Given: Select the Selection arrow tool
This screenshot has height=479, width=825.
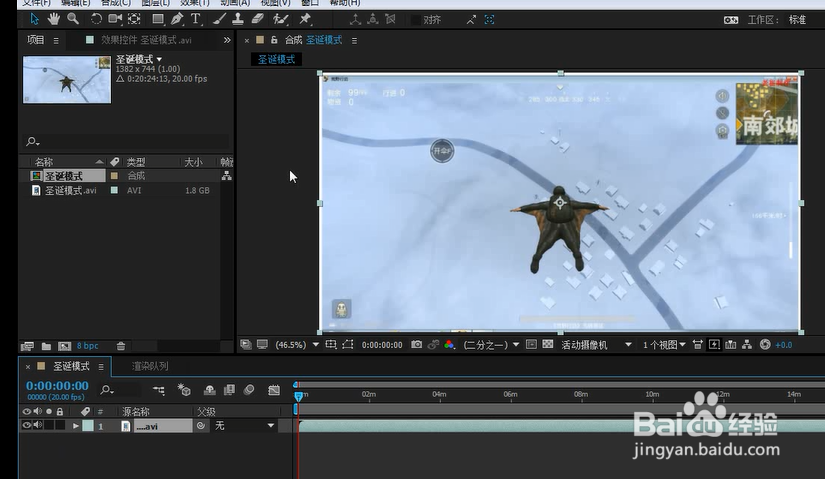Looking at the screenshot, I should (34, 19).
